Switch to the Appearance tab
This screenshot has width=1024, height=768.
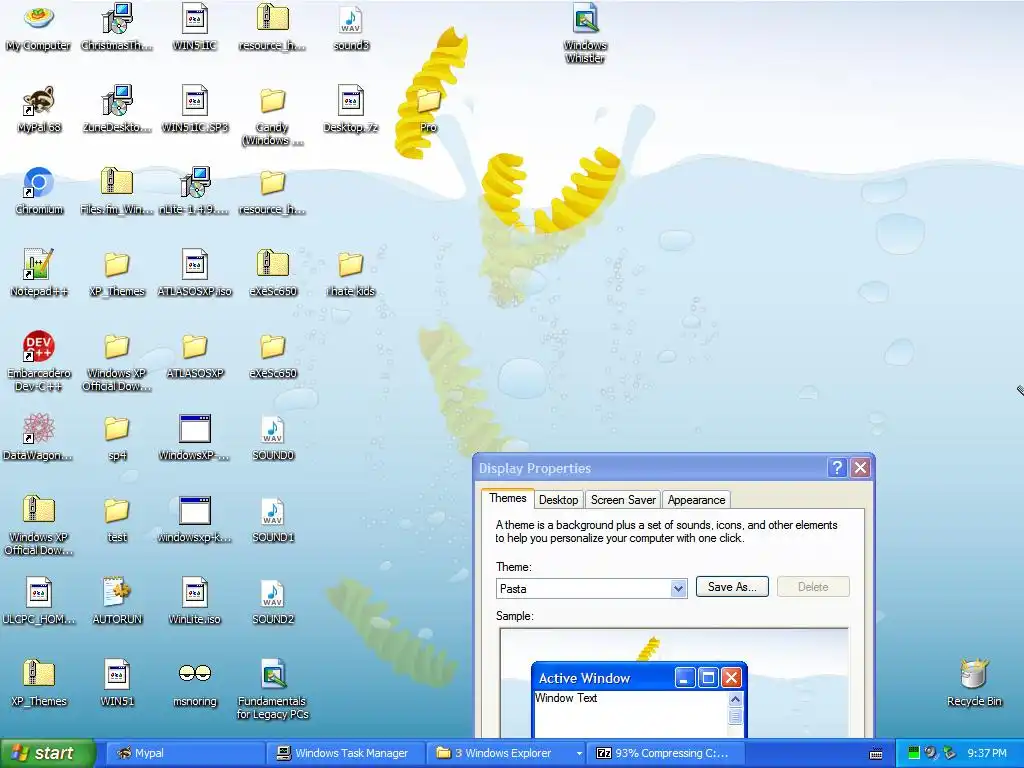(696, 500)
